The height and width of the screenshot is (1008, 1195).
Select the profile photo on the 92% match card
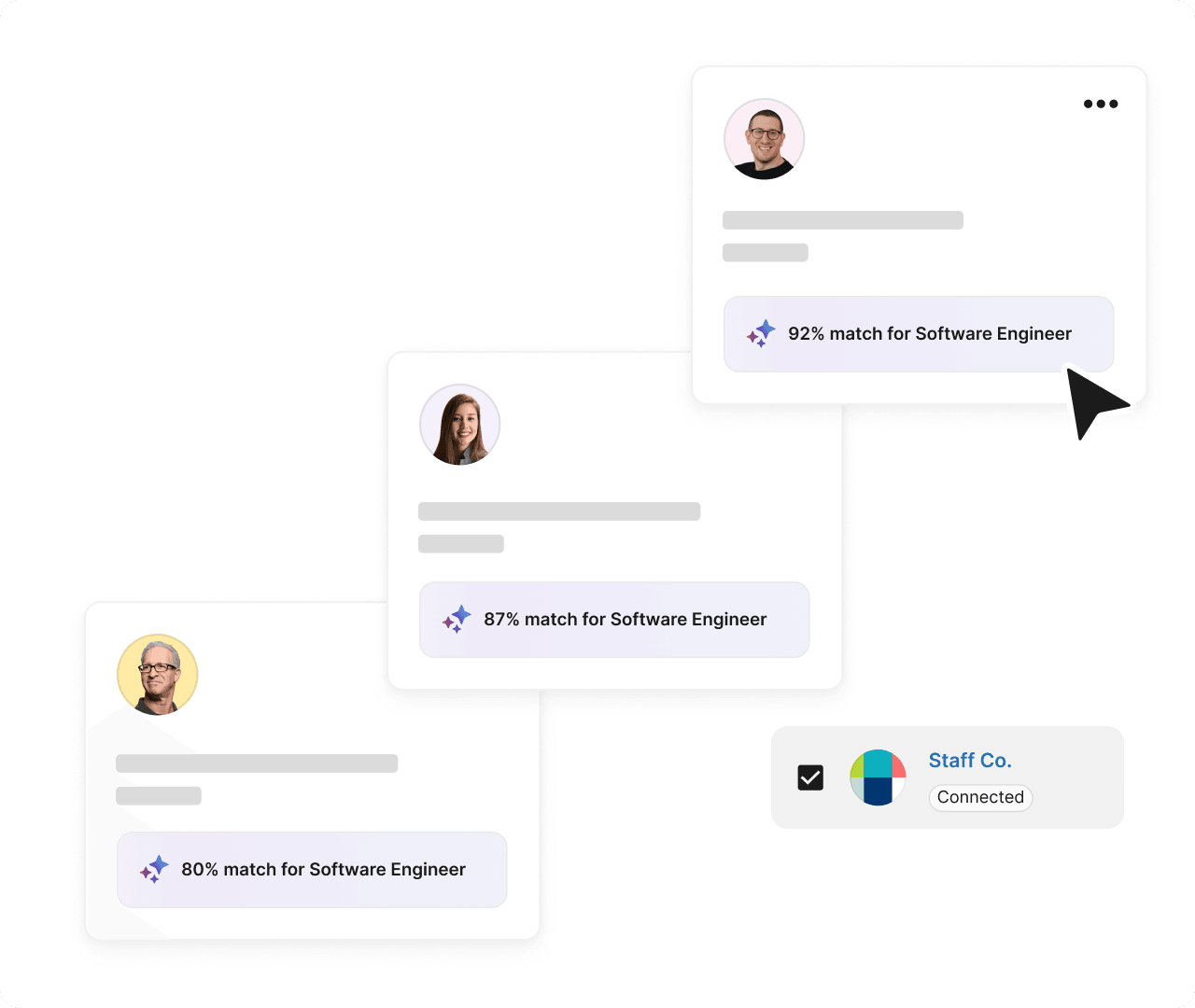click(764, 139)
